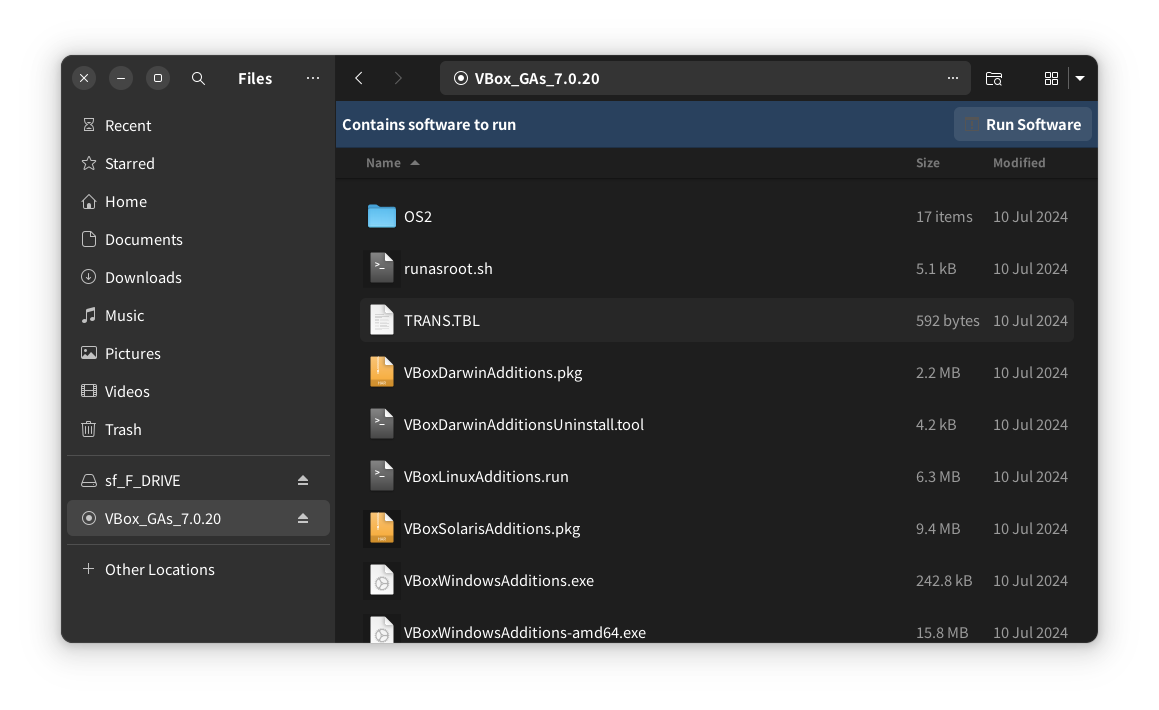Click the Starred star icon

[x=89, y=163]
